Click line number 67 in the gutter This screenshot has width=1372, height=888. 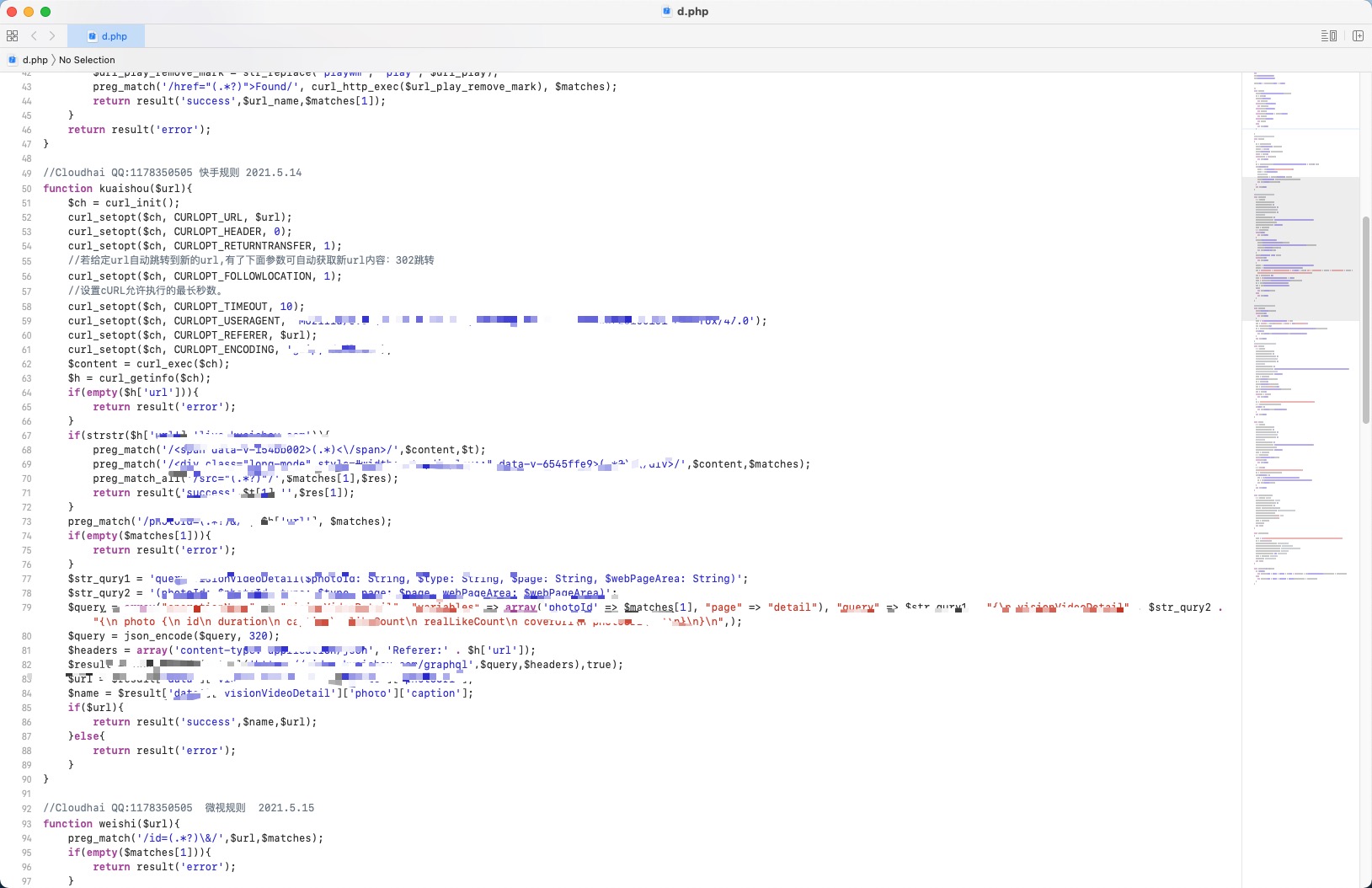pos(27,436)
